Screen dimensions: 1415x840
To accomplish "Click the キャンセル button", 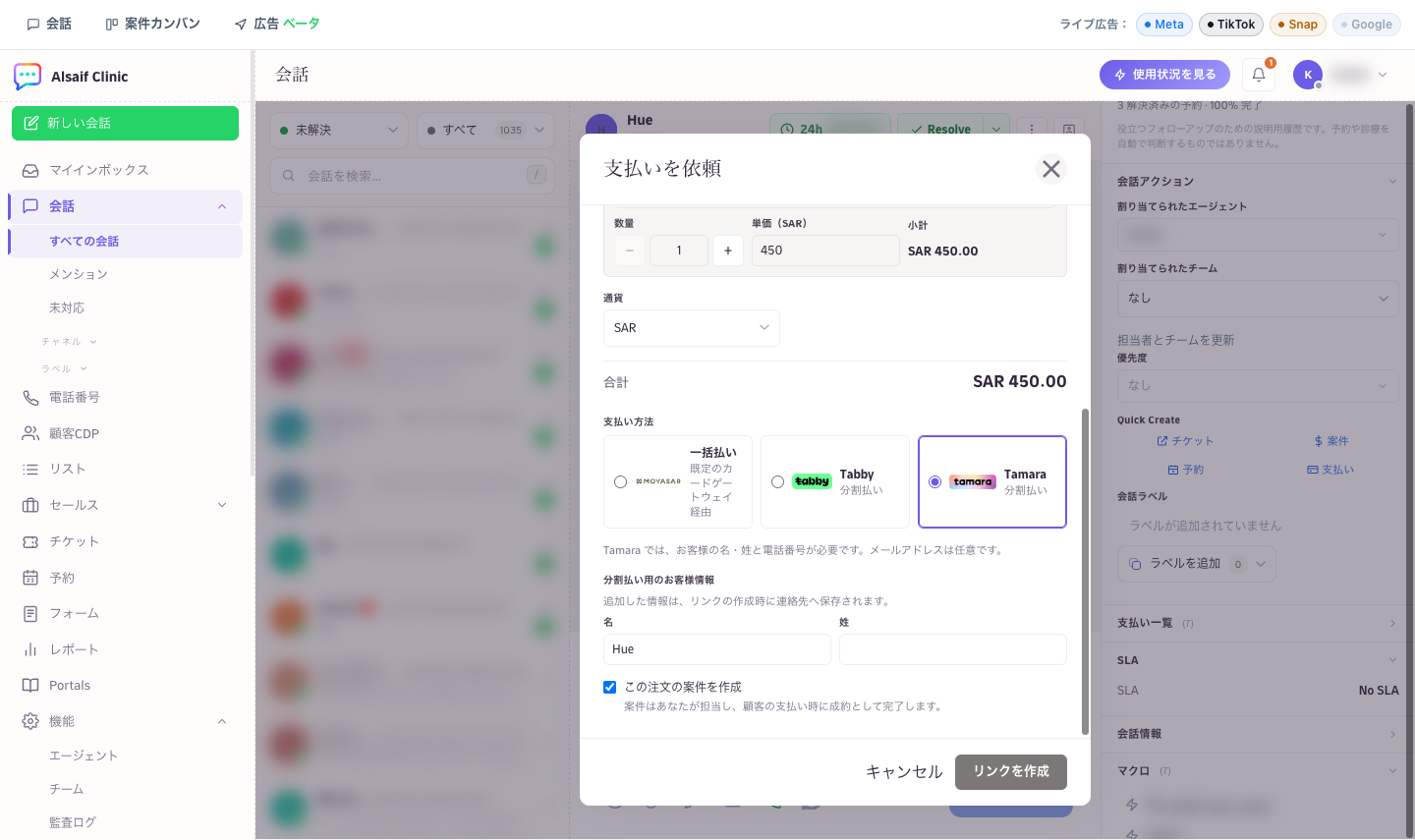I will point(904,772).
